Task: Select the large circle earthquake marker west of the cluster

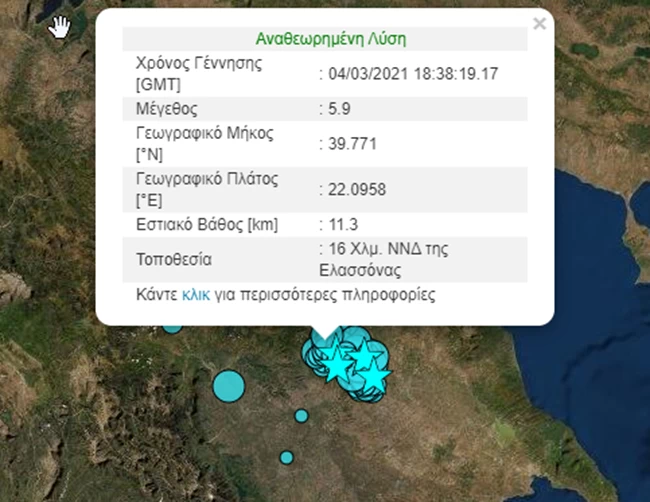Action: [229, 386]
